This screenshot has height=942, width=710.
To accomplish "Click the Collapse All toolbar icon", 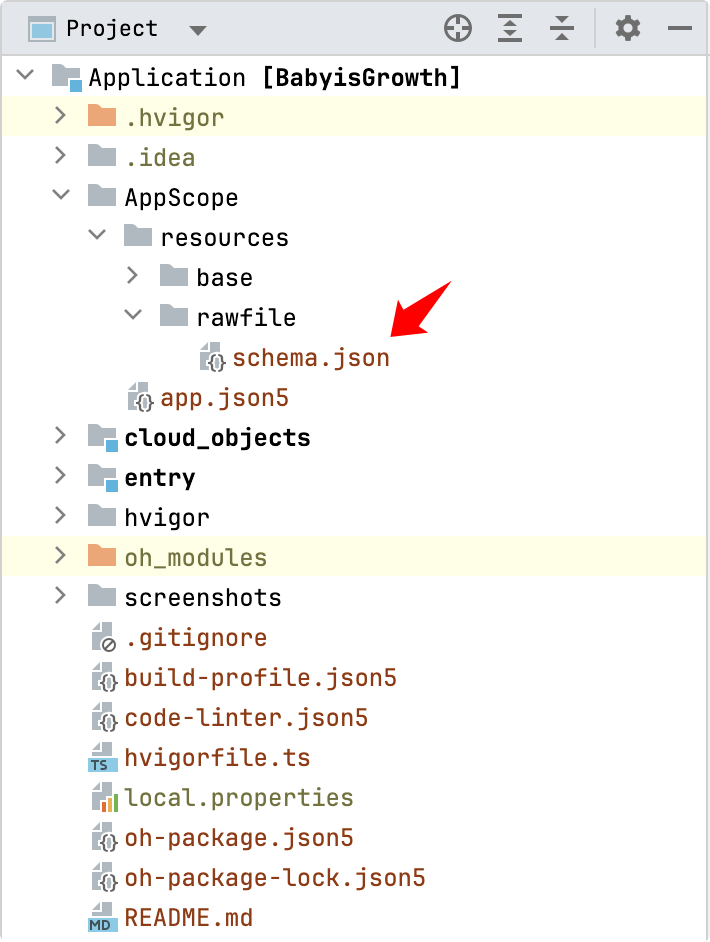I will coord(562,28).
